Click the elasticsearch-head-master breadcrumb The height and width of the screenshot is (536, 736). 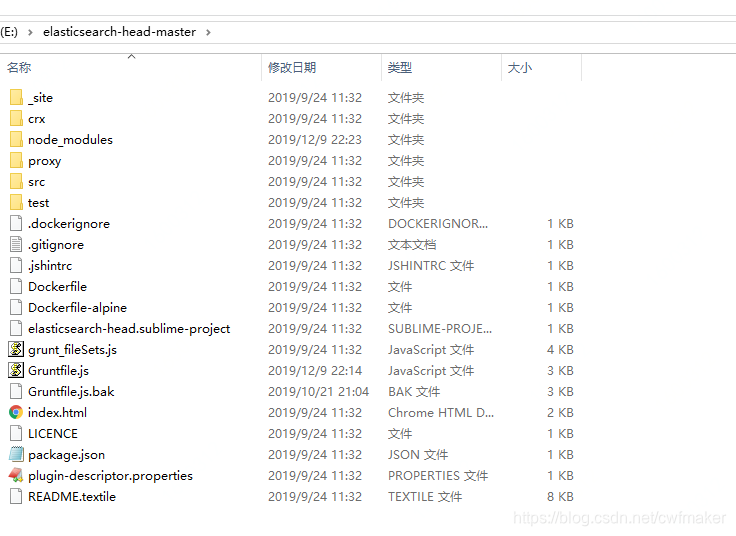(119, 32)
